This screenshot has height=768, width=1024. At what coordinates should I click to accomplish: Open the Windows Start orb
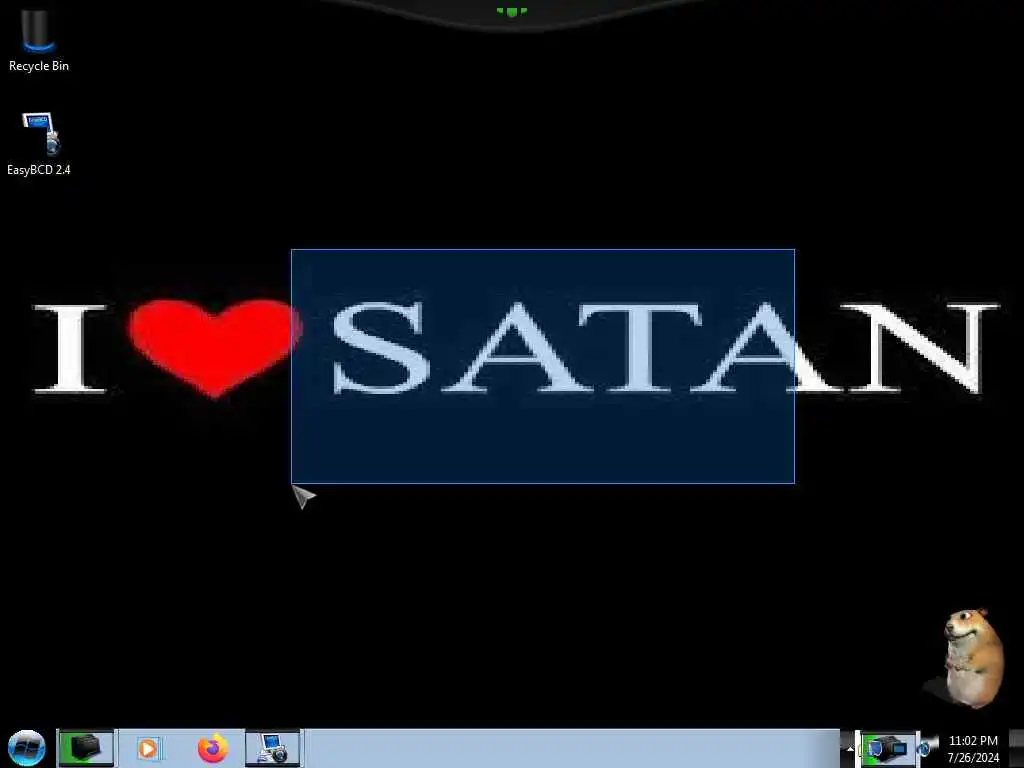[x=26, y=748]
